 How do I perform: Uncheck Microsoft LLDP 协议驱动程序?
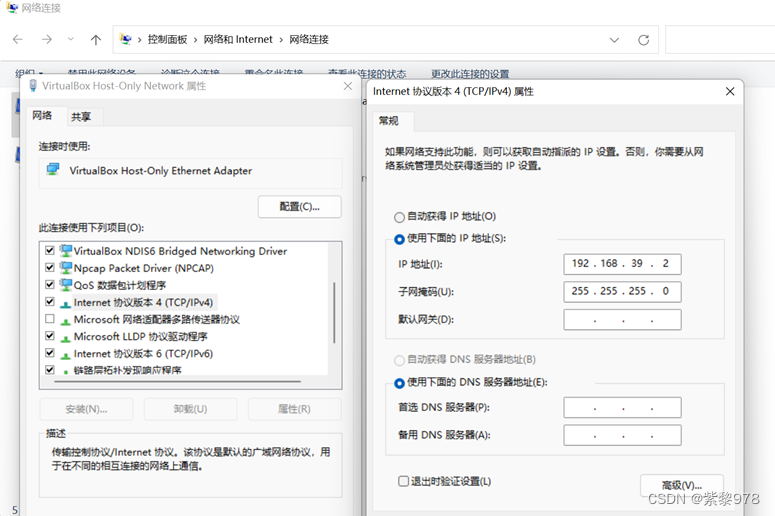(x=50, y=336)
